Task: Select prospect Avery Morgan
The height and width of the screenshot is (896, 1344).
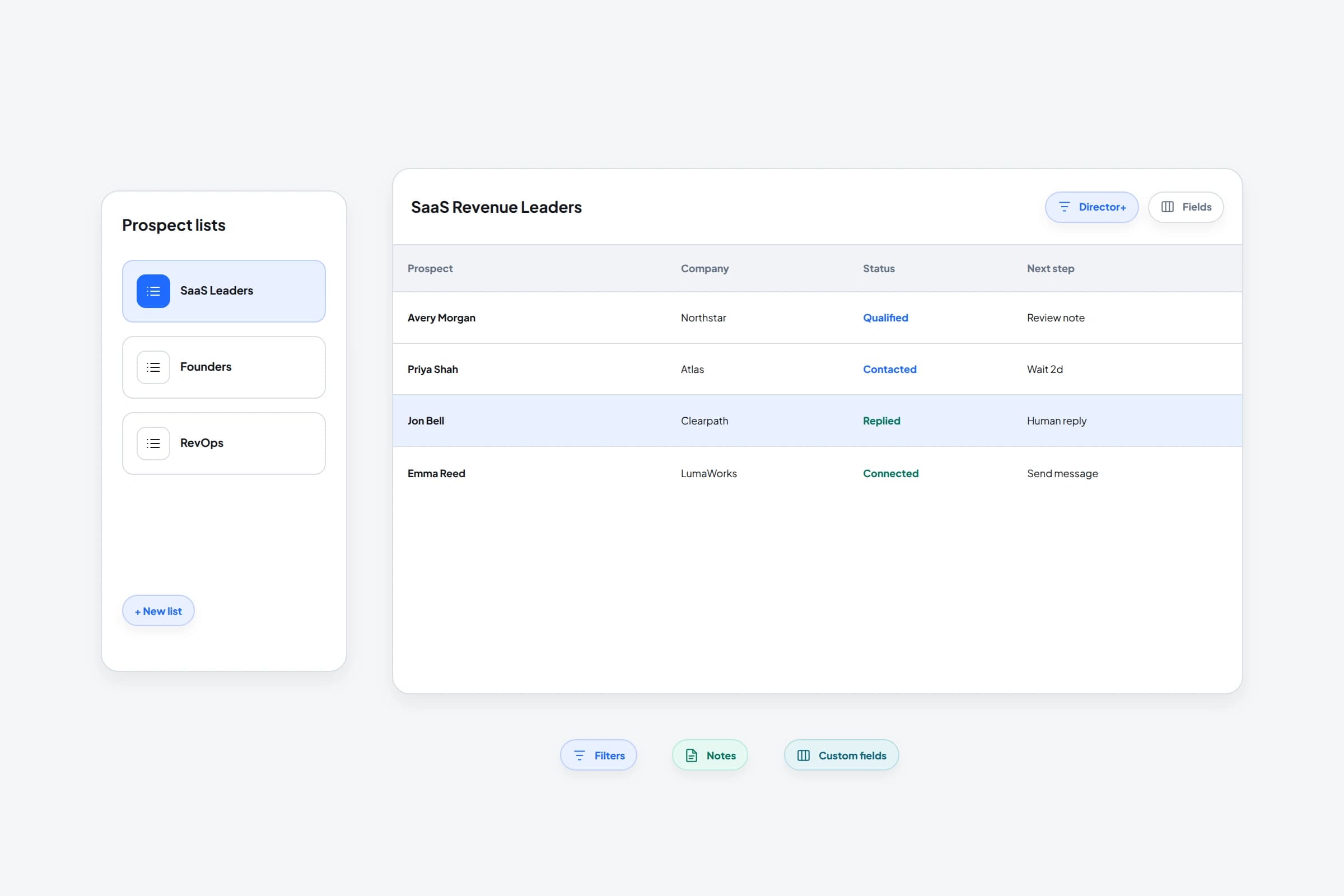Action: pos(441,318)
